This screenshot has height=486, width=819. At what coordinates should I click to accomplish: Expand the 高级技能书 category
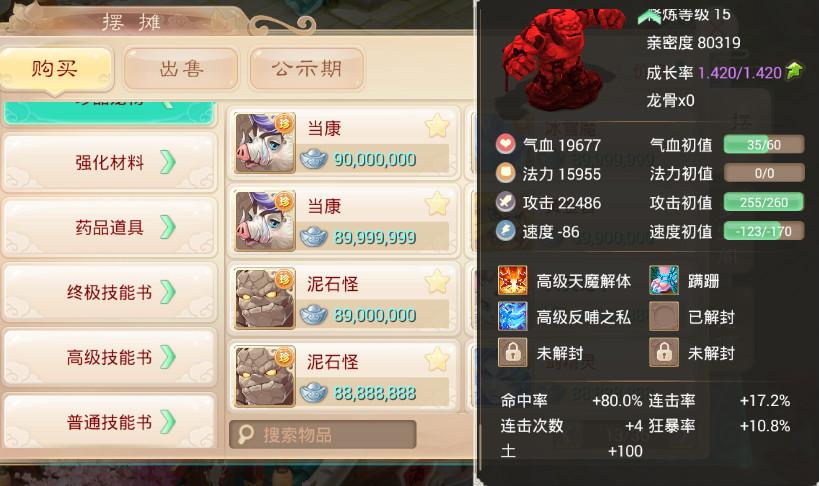(110, 357)
